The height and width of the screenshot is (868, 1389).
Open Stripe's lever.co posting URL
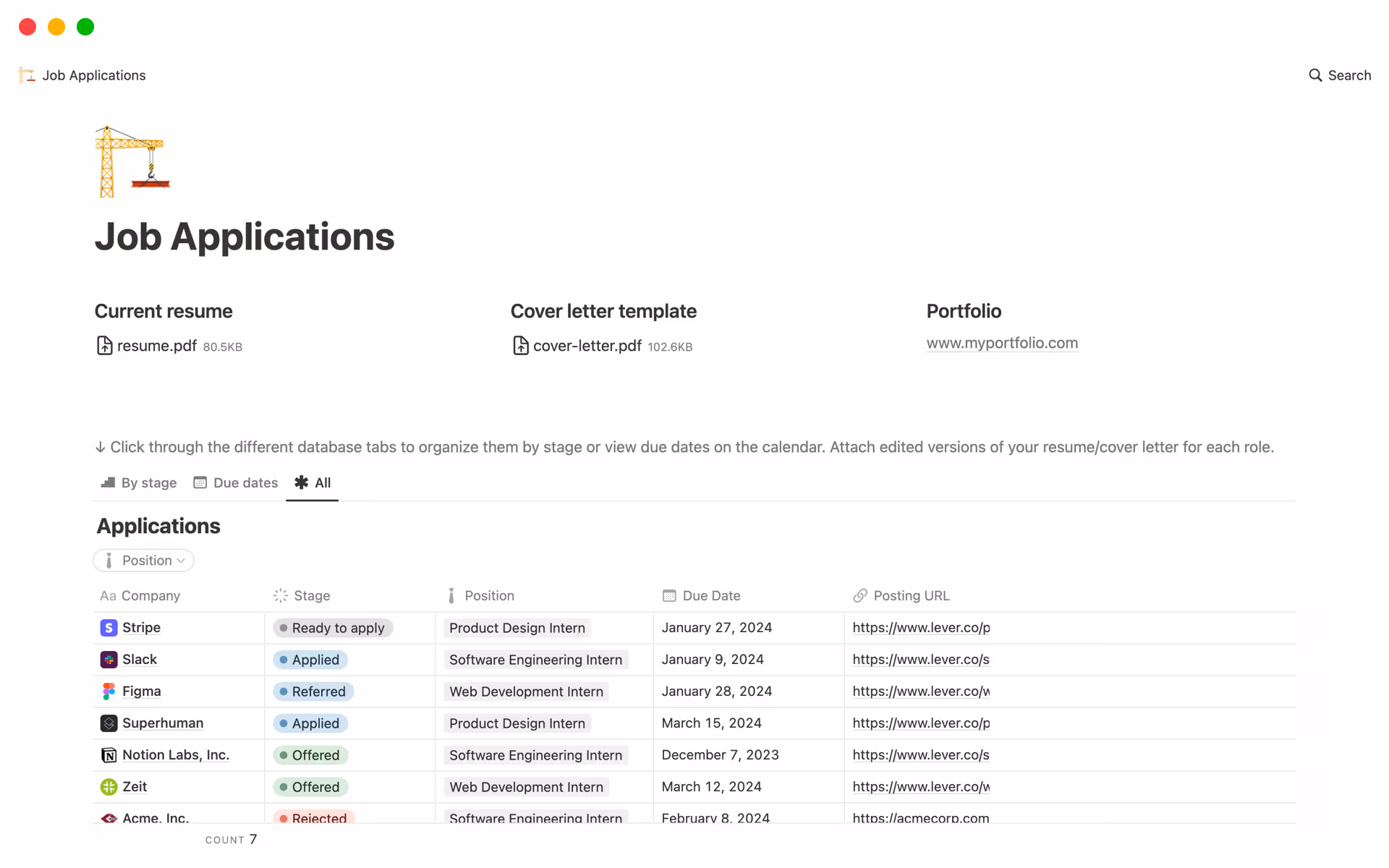tap(920, 628)
